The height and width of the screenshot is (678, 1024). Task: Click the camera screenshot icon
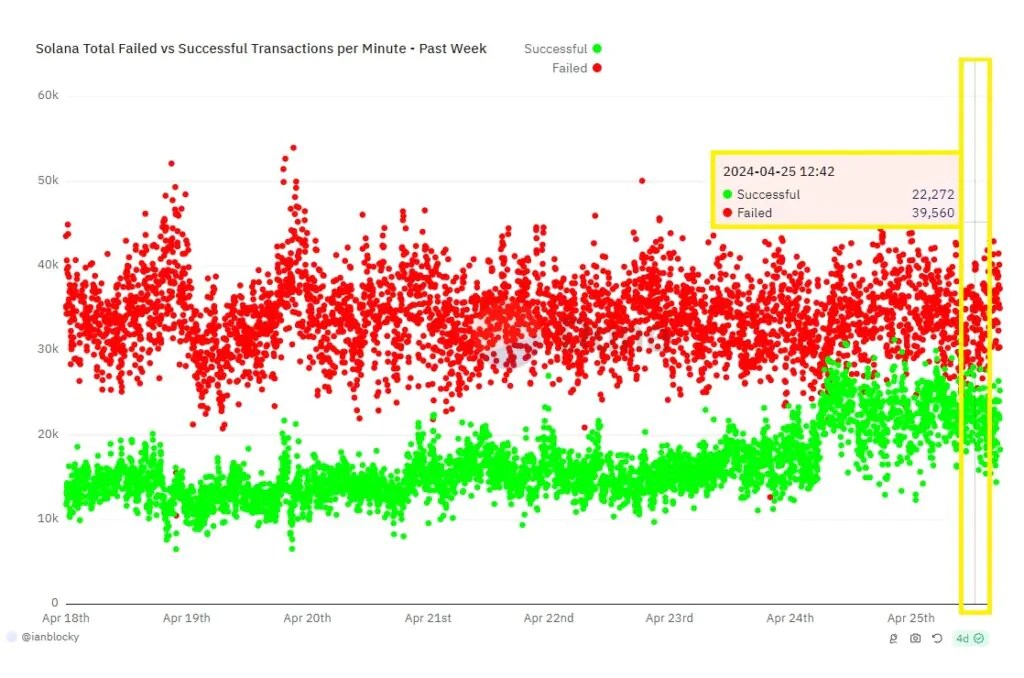tap(916, 638)
